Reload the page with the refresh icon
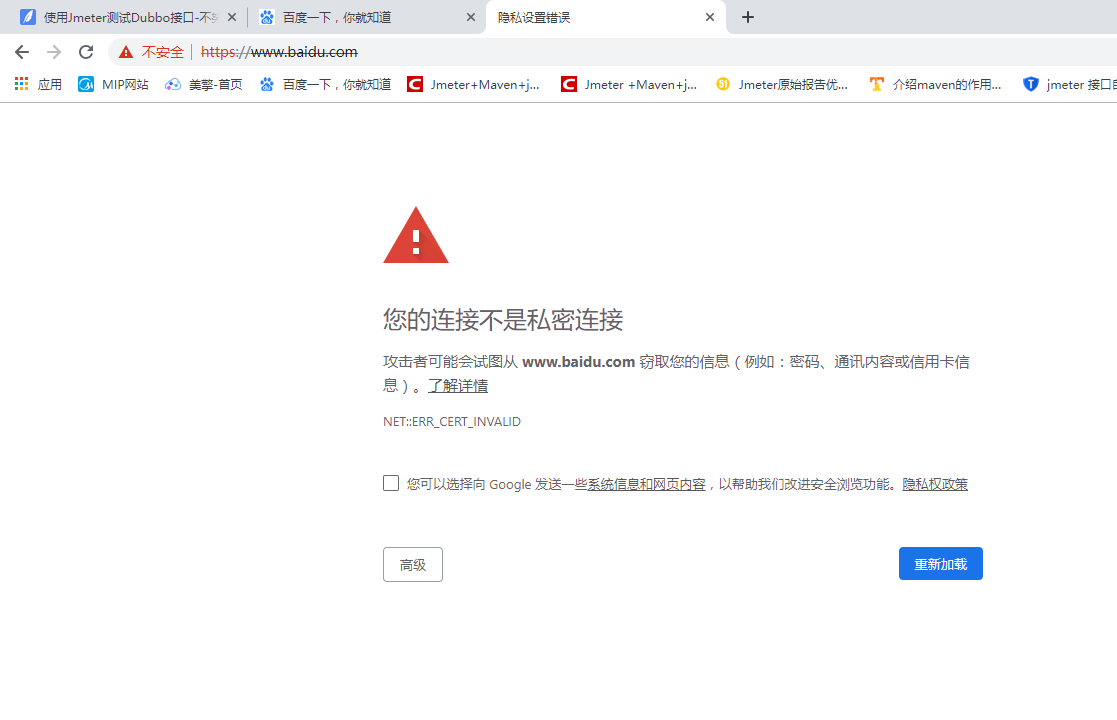Screen dimensions: 1117x720 86,52
